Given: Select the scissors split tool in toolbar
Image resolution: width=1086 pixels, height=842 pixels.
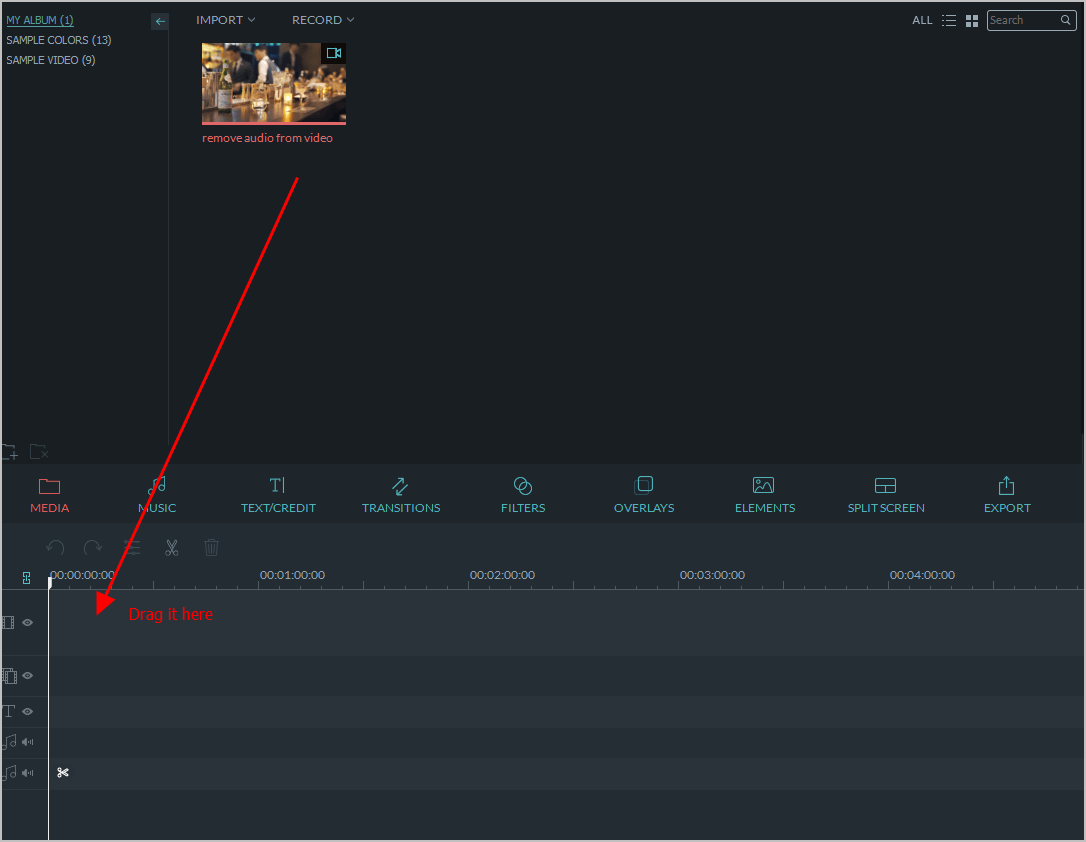Looking at the screenshot, I should (x=172, y=547).
